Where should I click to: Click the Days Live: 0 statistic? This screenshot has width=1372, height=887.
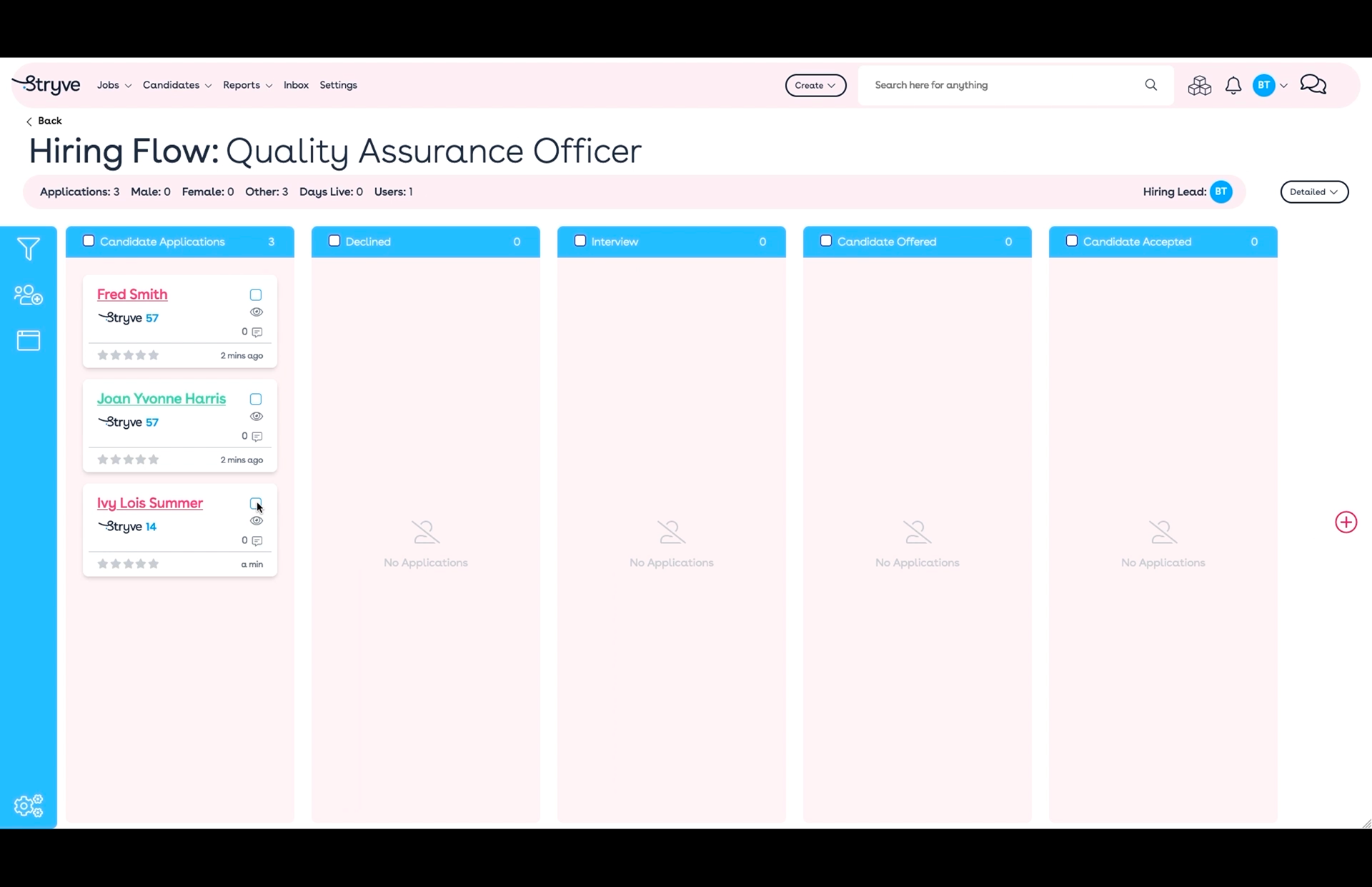pos(331,192)
